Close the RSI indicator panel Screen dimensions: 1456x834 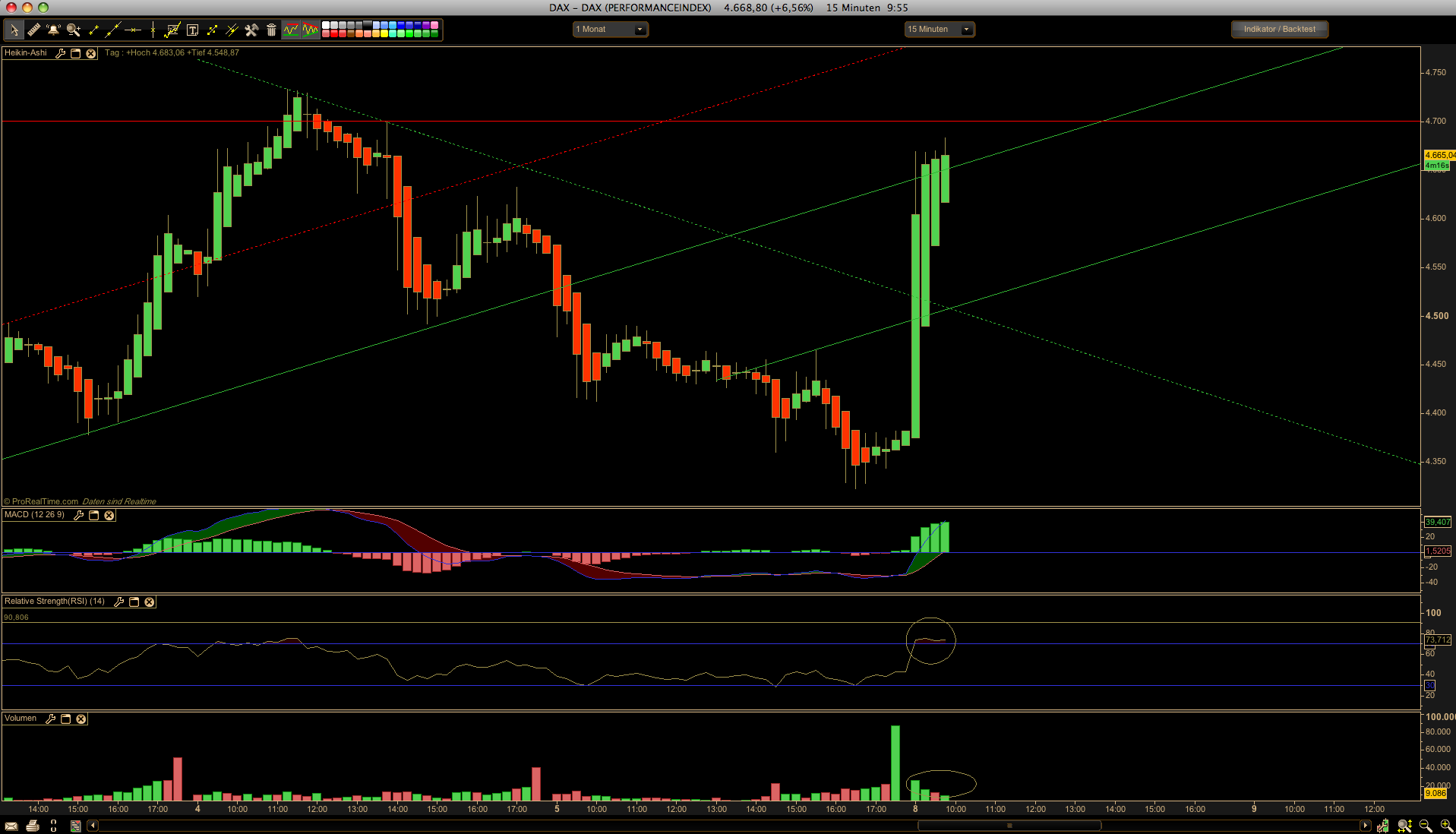pyautogui.click(x=150, y=602)
